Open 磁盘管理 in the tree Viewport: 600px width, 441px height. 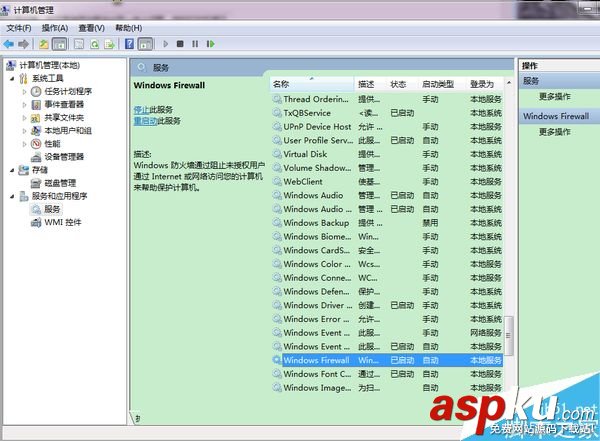click(x=60, y=183)
